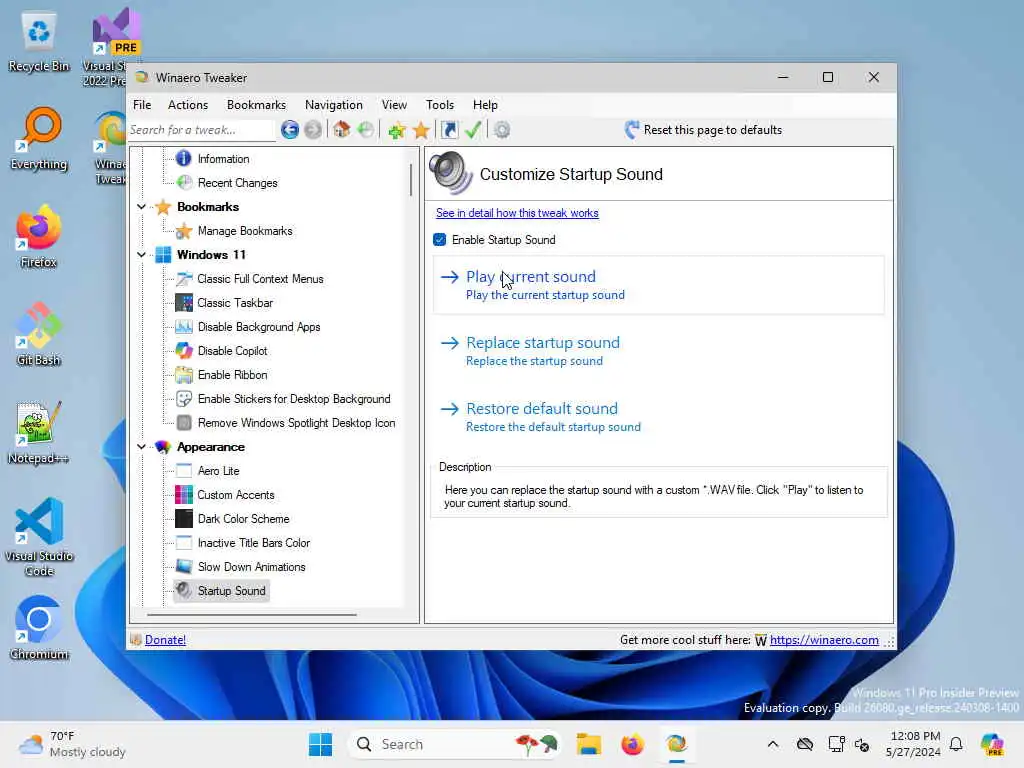This screenshot has width=1024, height=768.
Task: Click the taskbar Search box
Action: (455, 744)
